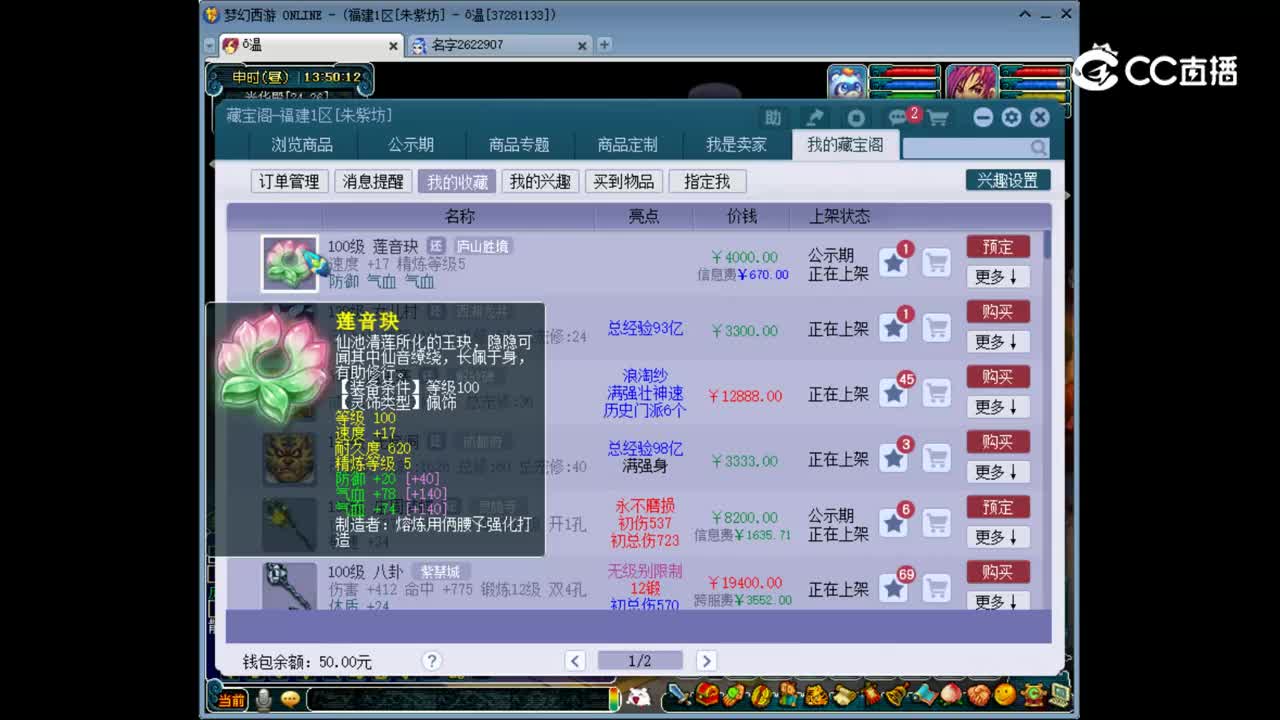The image size is (1280, 720).
Task: Expand 更多 for the ¥4000.00 莲音玦 row
Action: tap(998, 277)
